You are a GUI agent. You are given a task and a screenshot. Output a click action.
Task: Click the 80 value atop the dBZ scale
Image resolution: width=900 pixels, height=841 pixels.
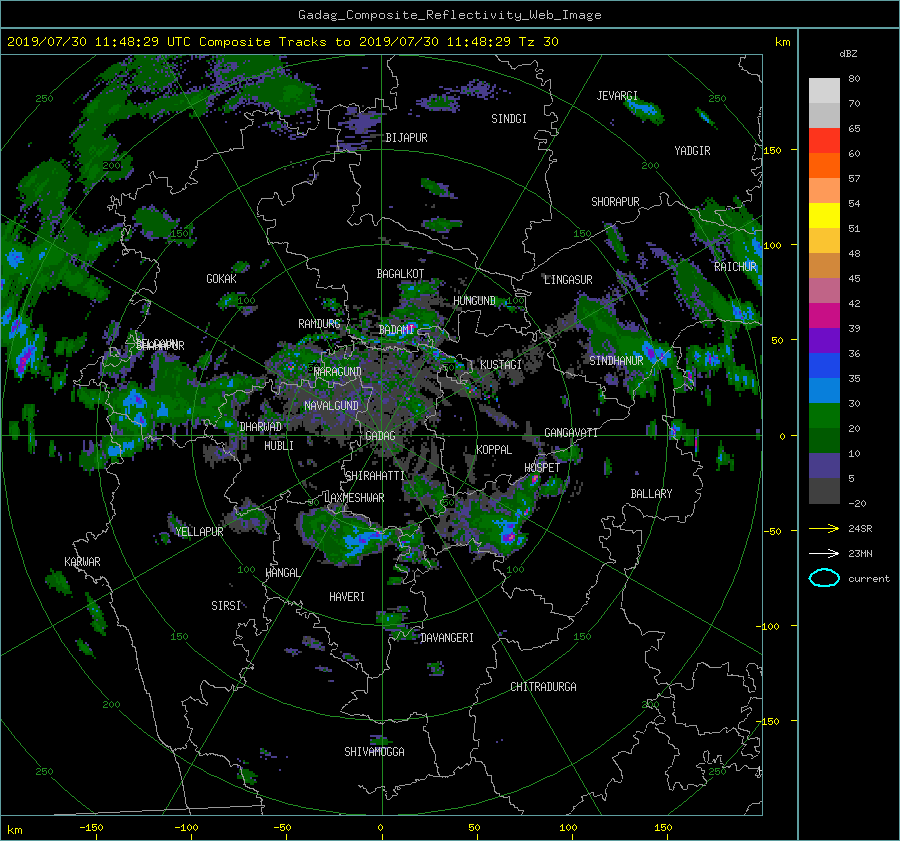(x=854, y=79)
